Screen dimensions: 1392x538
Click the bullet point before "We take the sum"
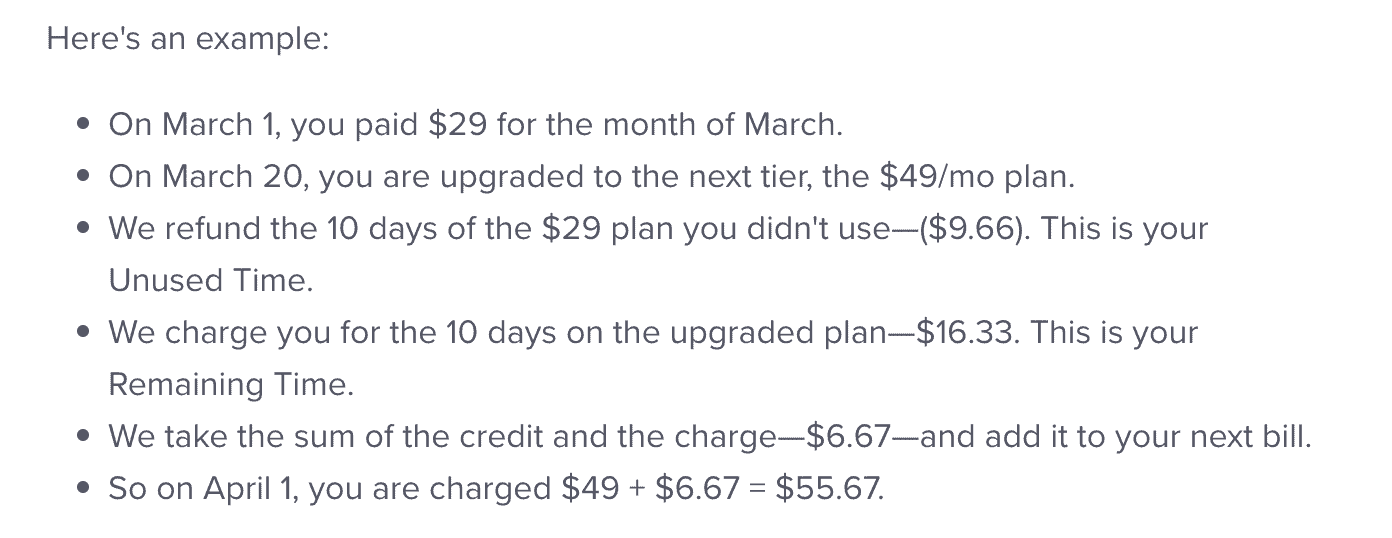(x=84, y=438)
